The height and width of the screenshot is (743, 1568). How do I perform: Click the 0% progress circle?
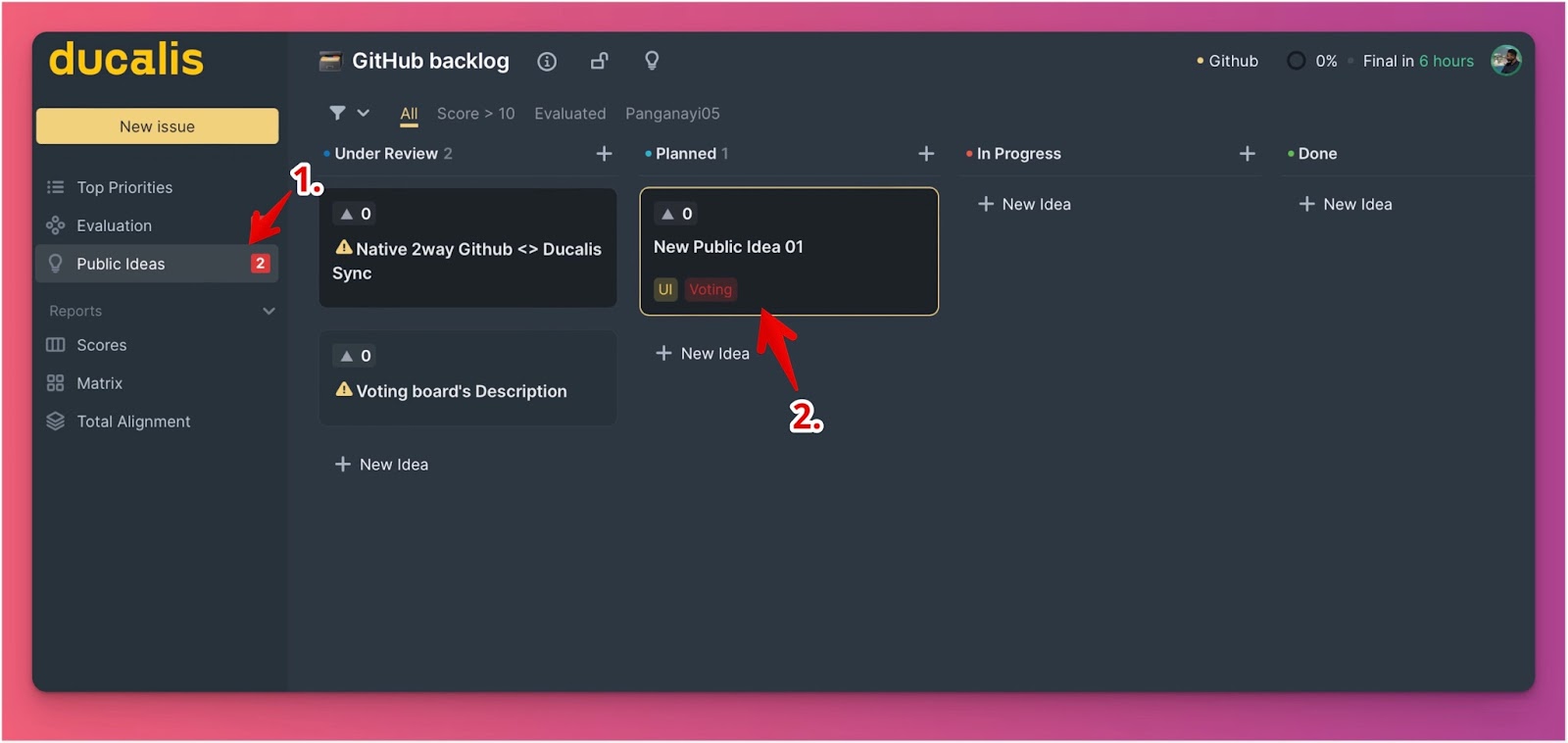pyautogui.click(x=1296, y=61)
